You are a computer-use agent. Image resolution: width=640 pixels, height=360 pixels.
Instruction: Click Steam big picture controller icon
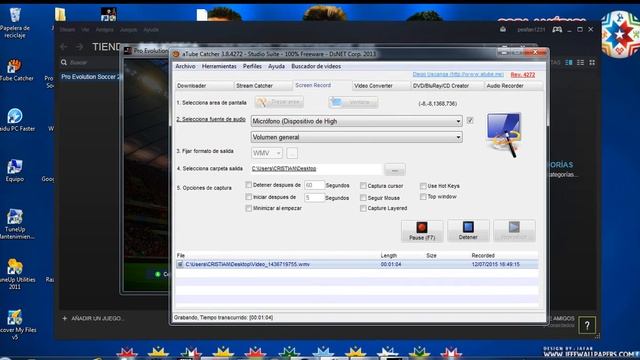click(557, 29)
